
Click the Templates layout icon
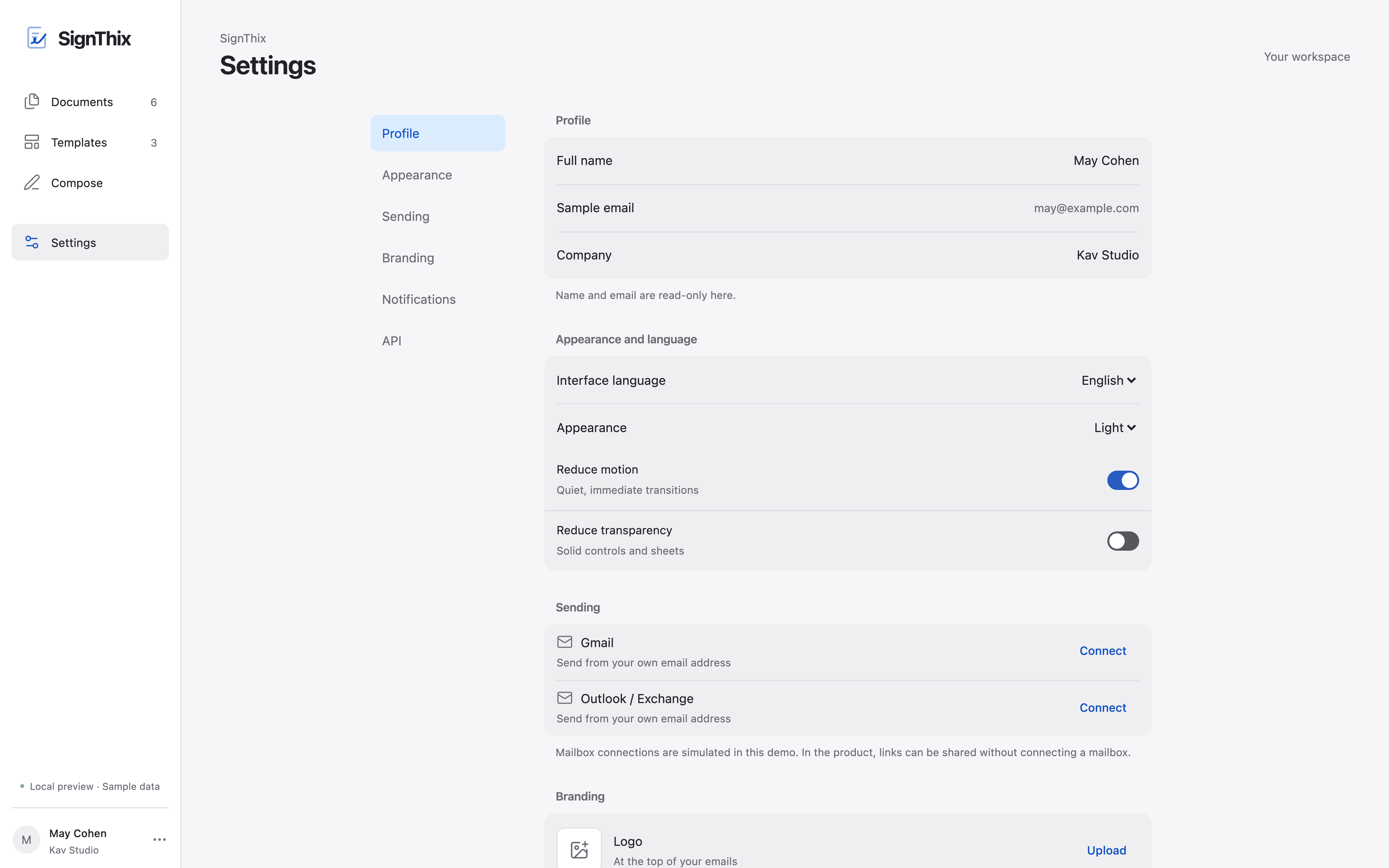click(x=32, y=142)
